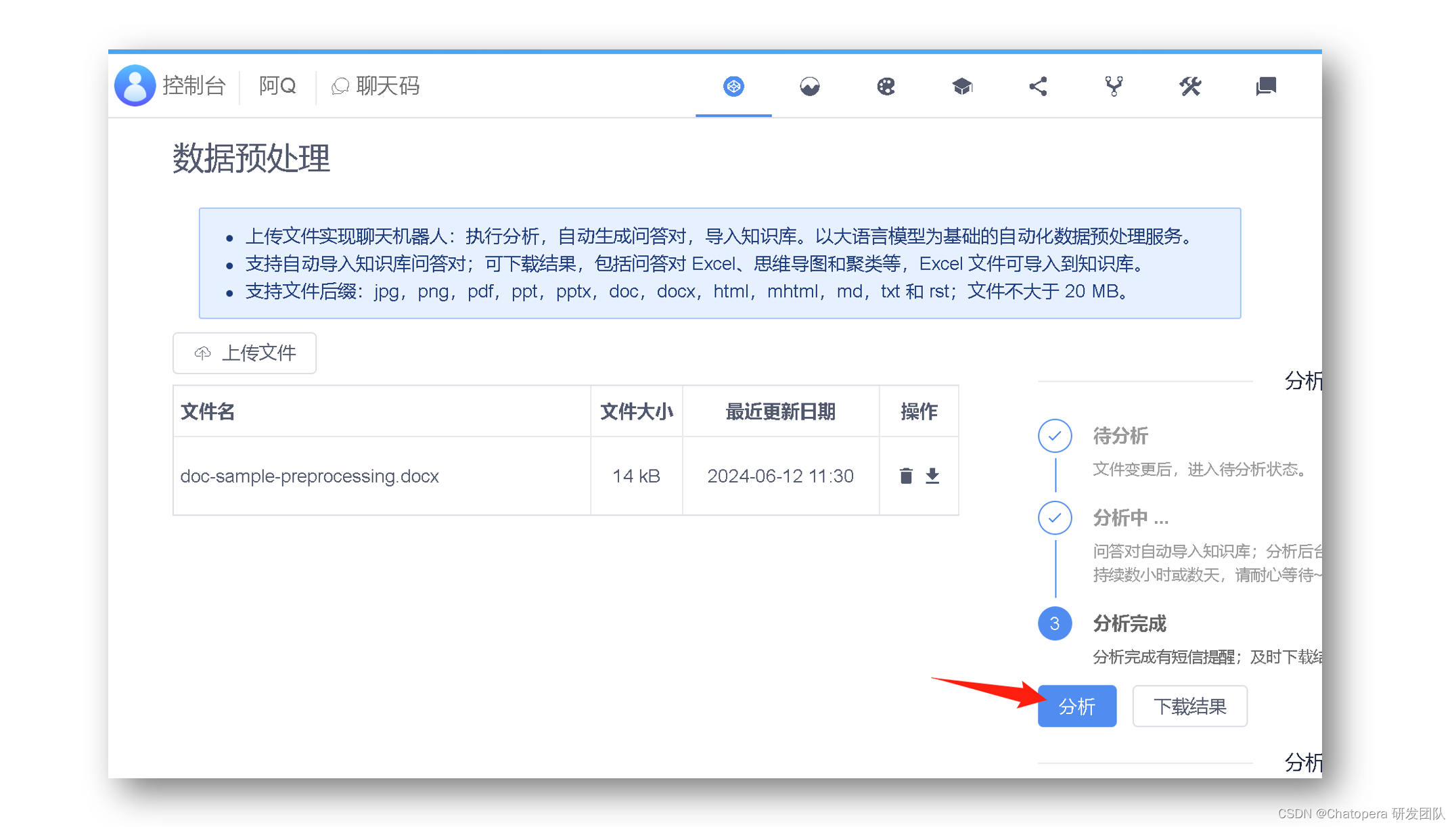1456x827 pixels.
Task: Go to 控制台 menu item
Action: 194,86
